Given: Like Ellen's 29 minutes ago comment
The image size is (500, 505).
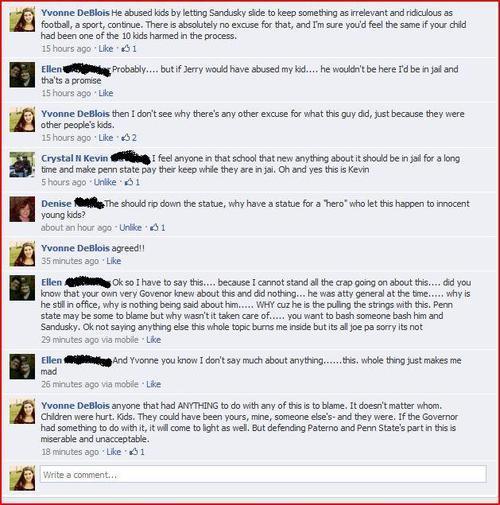Looking at the screenshot, I should click(154, 340).
